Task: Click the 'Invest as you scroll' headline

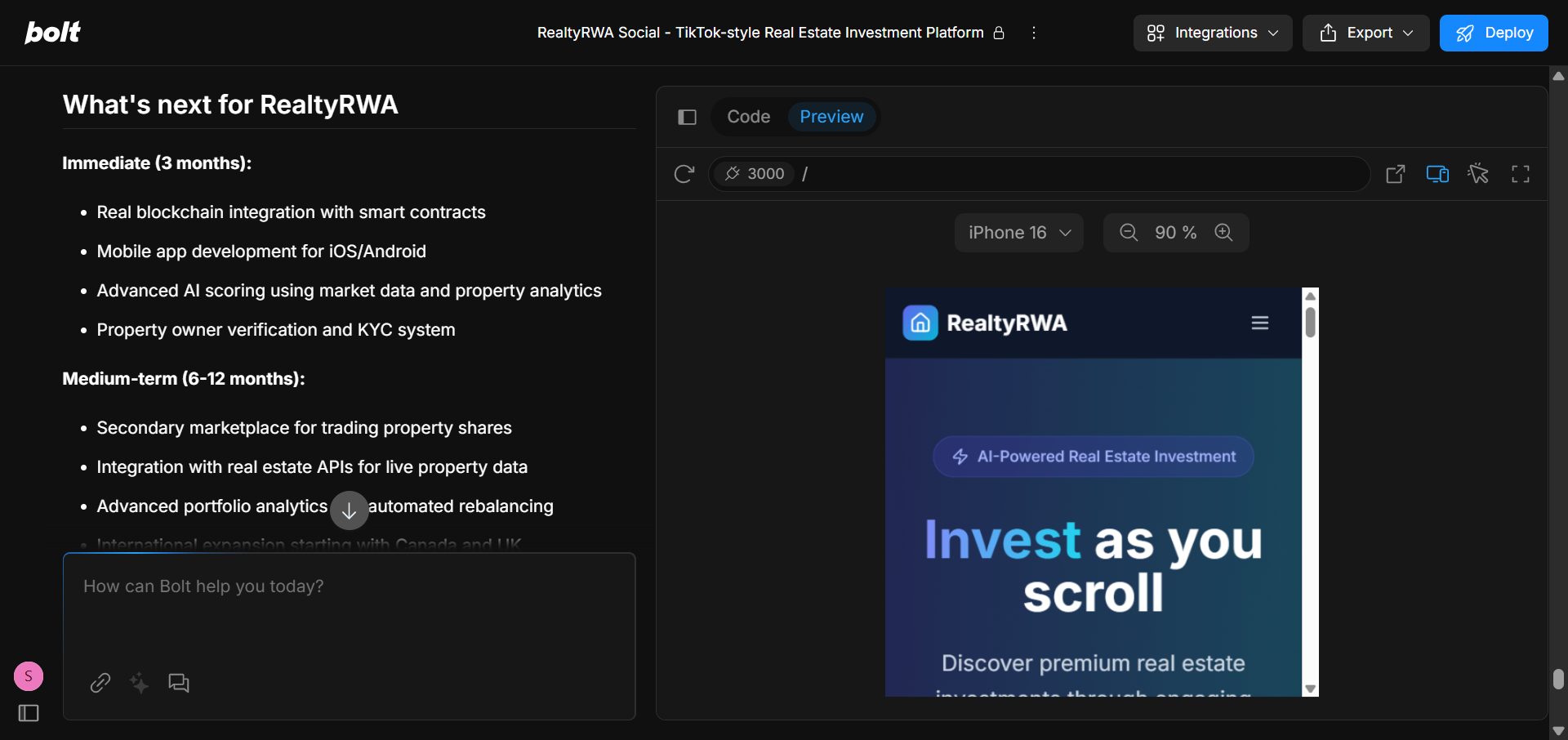Action: [x=1094, y=565]
